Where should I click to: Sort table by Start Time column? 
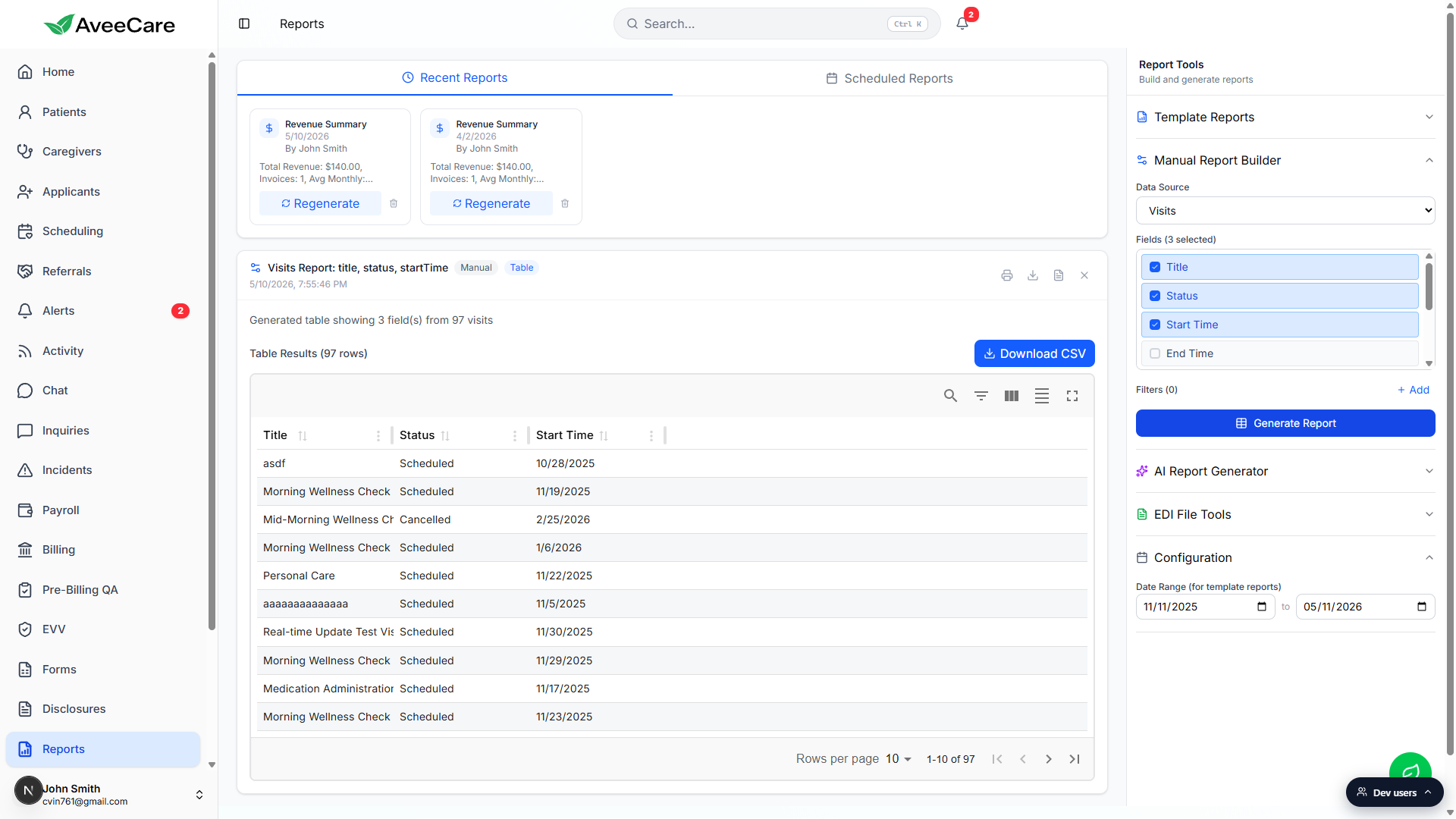tap(604, 435)
